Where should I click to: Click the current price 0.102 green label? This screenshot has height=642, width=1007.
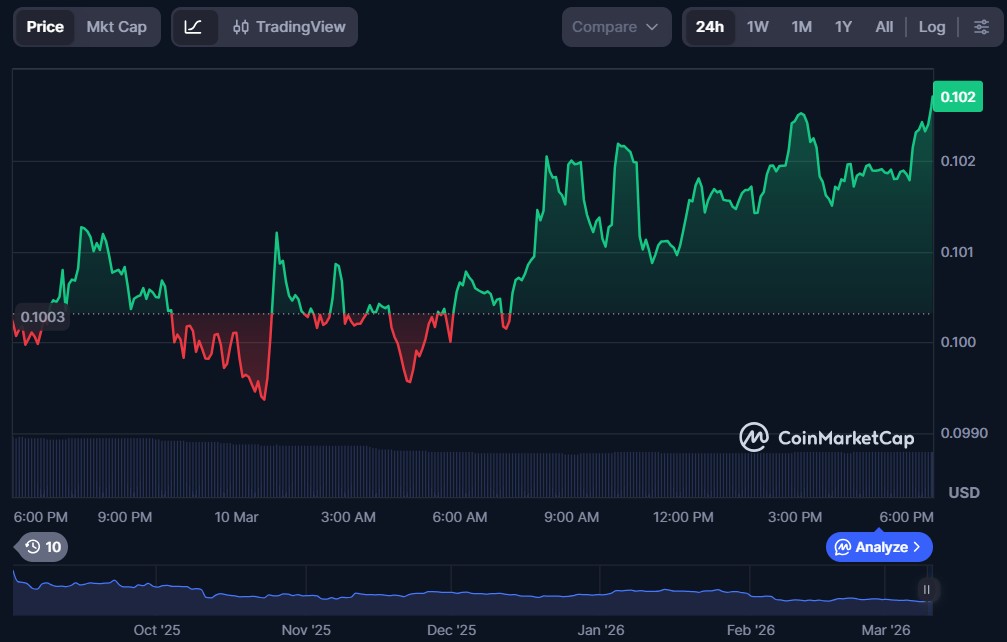958,97
